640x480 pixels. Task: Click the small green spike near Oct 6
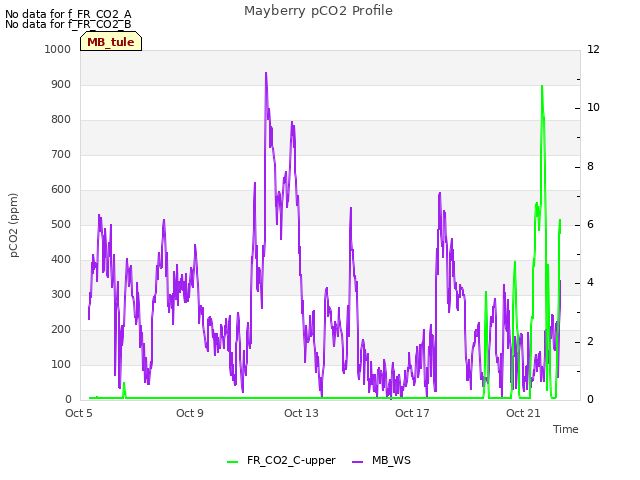pos(124,384)
